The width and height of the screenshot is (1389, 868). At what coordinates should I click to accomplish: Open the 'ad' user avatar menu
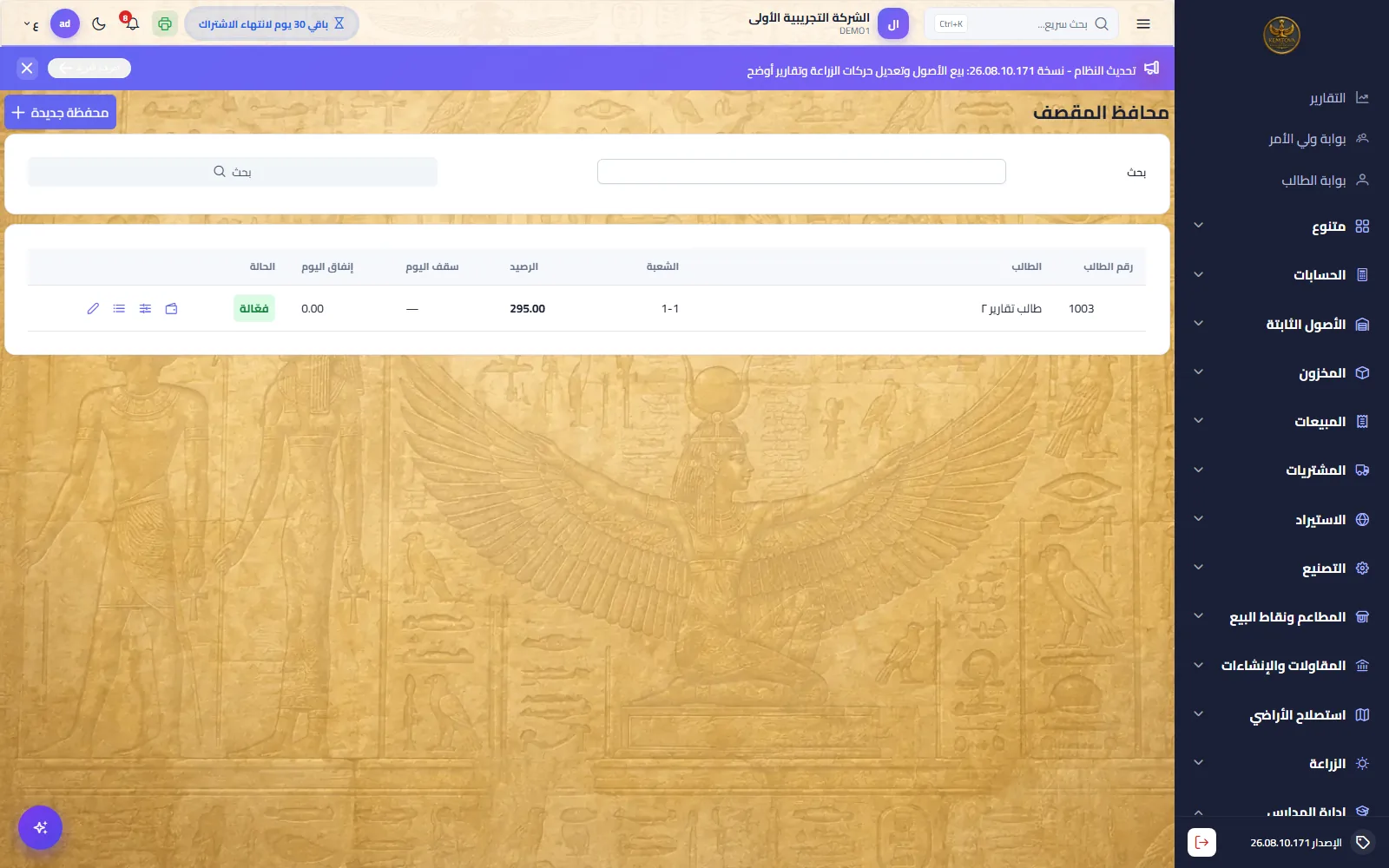coord(65,23)
